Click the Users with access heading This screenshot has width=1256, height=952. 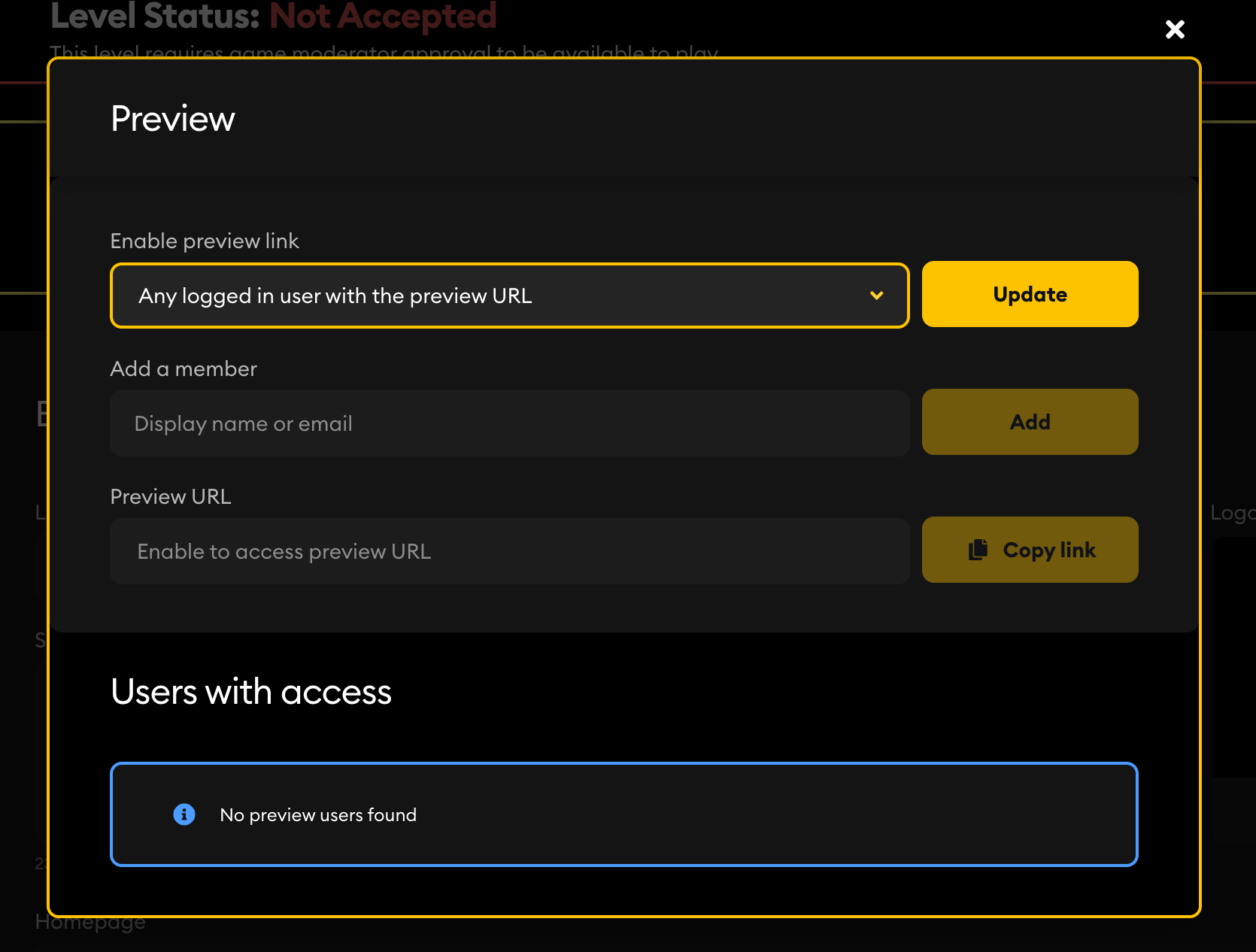[251, 692]
